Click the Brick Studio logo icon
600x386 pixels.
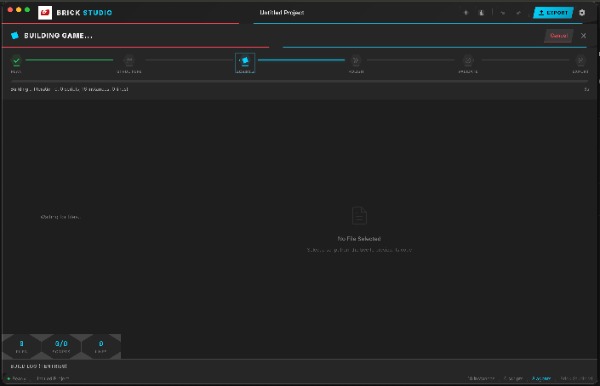45,13
